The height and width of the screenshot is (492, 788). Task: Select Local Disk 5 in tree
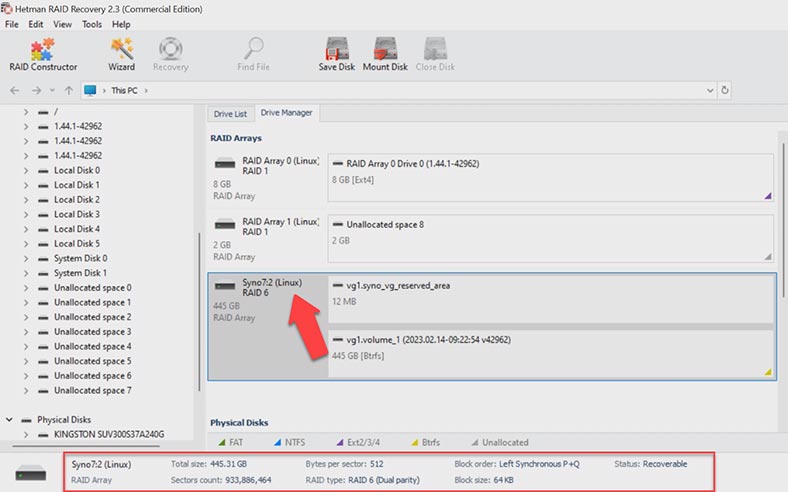pyautogui.click(x=77, y=243)
